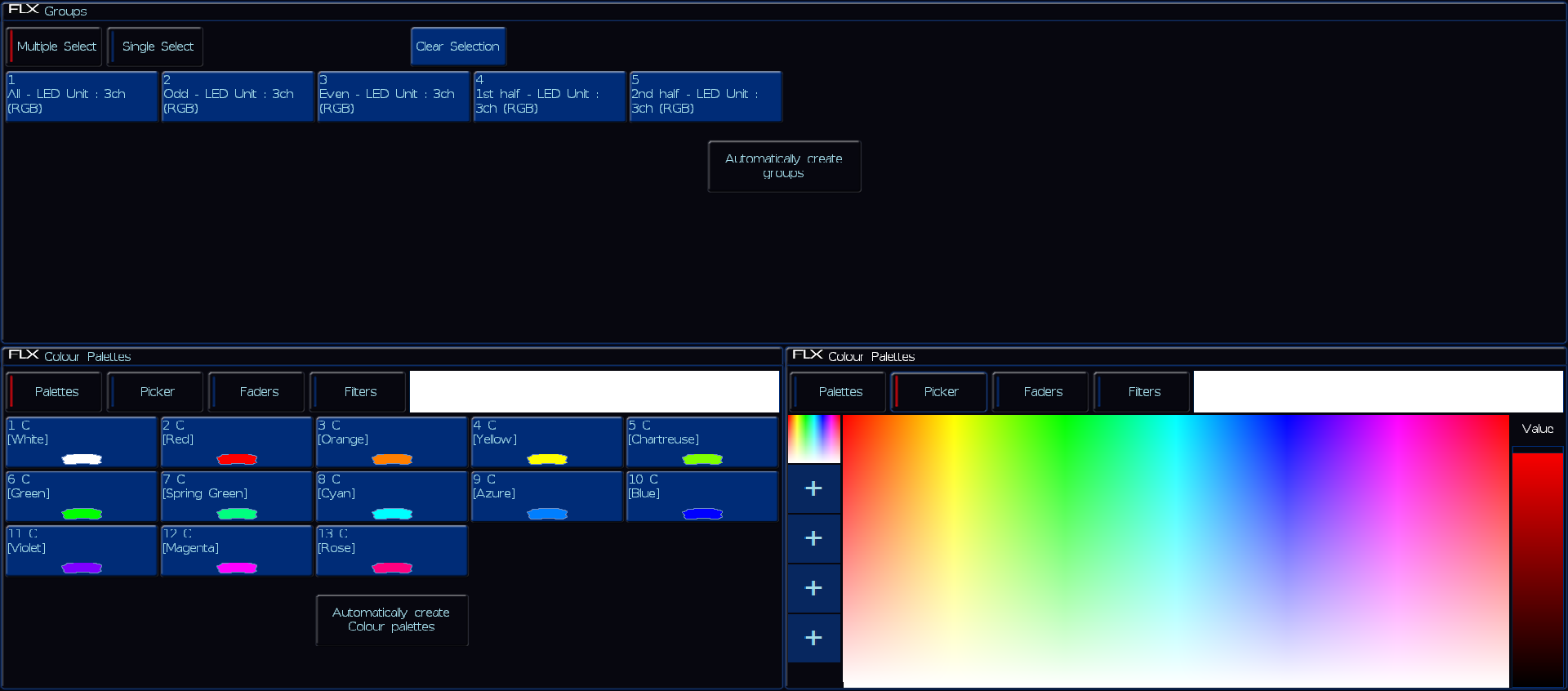
Task: Click 'Automatically create groups' button
Action: (x=783, y=167)
